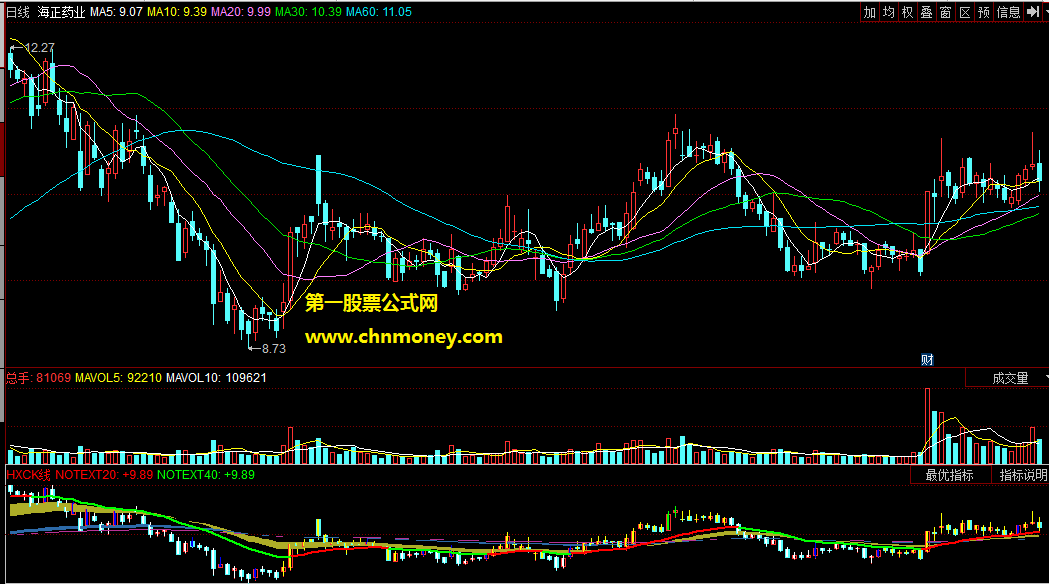Click the MA30: 10.39 label
This screenshot has height=584, width=1049.
tap(308, 12)
